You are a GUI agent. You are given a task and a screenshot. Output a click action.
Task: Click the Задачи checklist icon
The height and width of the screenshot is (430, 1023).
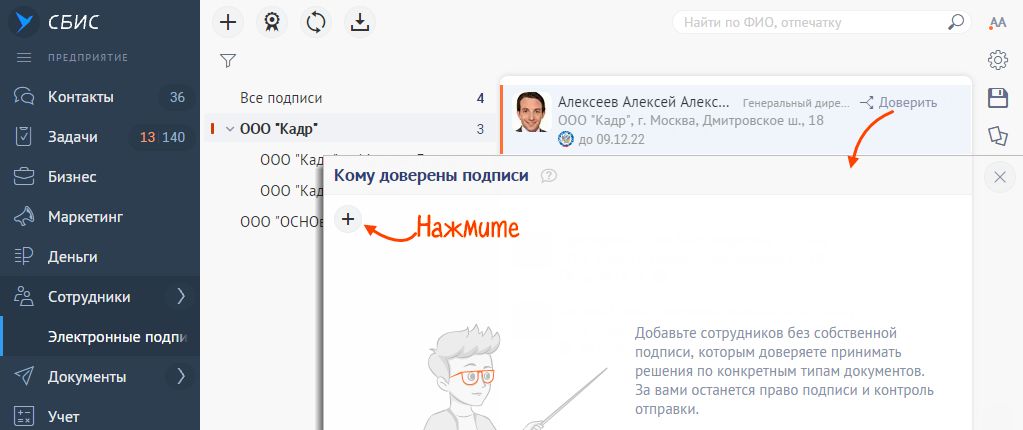(24, 137)
